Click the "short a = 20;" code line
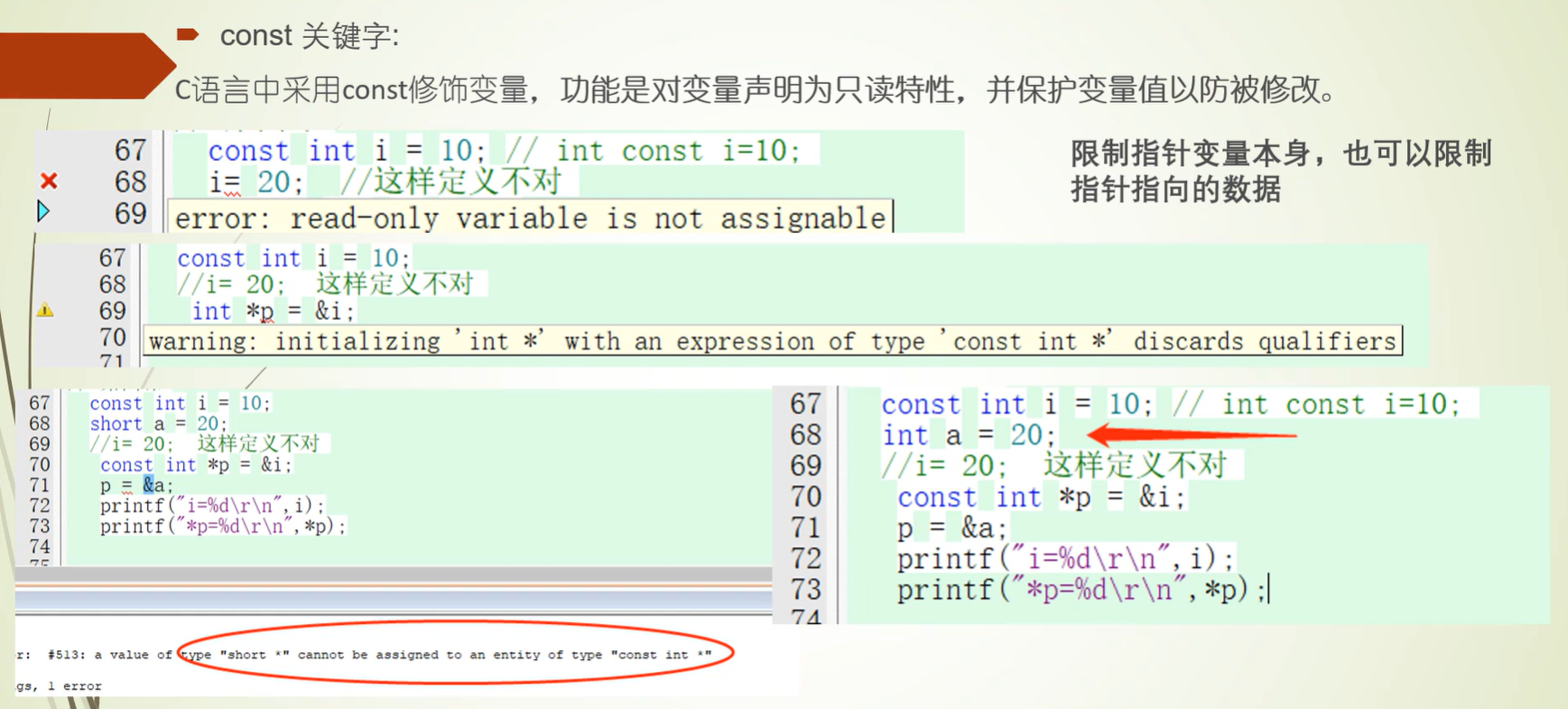Image resolution: width=1568 pixels, height=709 pixels. click(158, 424)
